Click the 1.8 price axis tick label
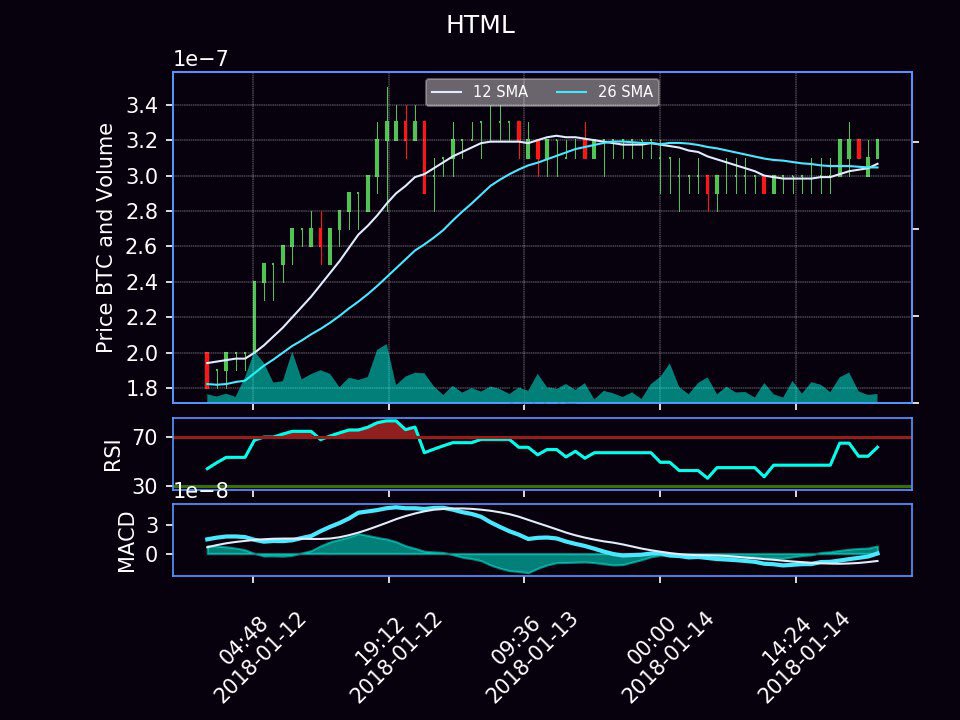This screenshot has width=960, height=720. 142,389
